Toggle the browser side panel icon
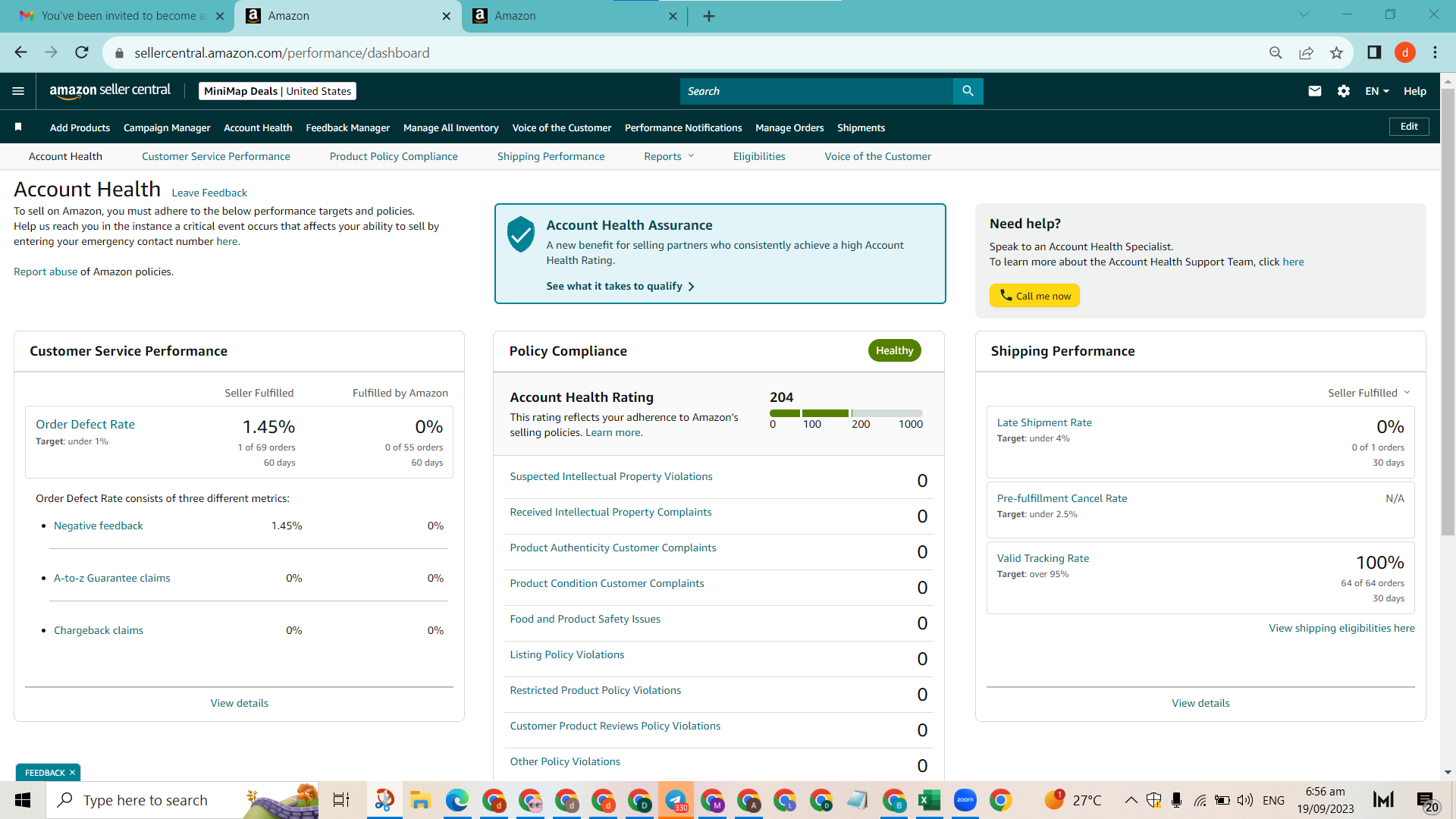The image size is (1456, 819). tap(1374, 52)
